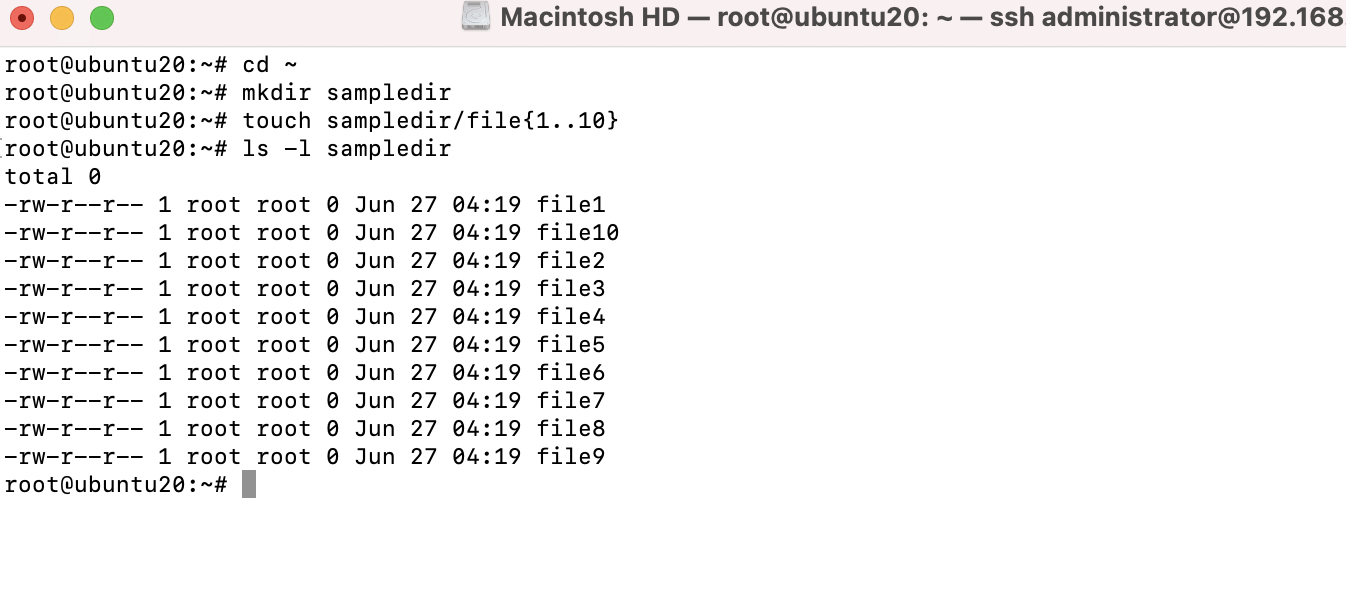The width and height of the screenshot is (1346, 590).
Task: Click the 'touch sampledir/file{1..10}' command
Action: pyautogui.click(x=431, y=121)
